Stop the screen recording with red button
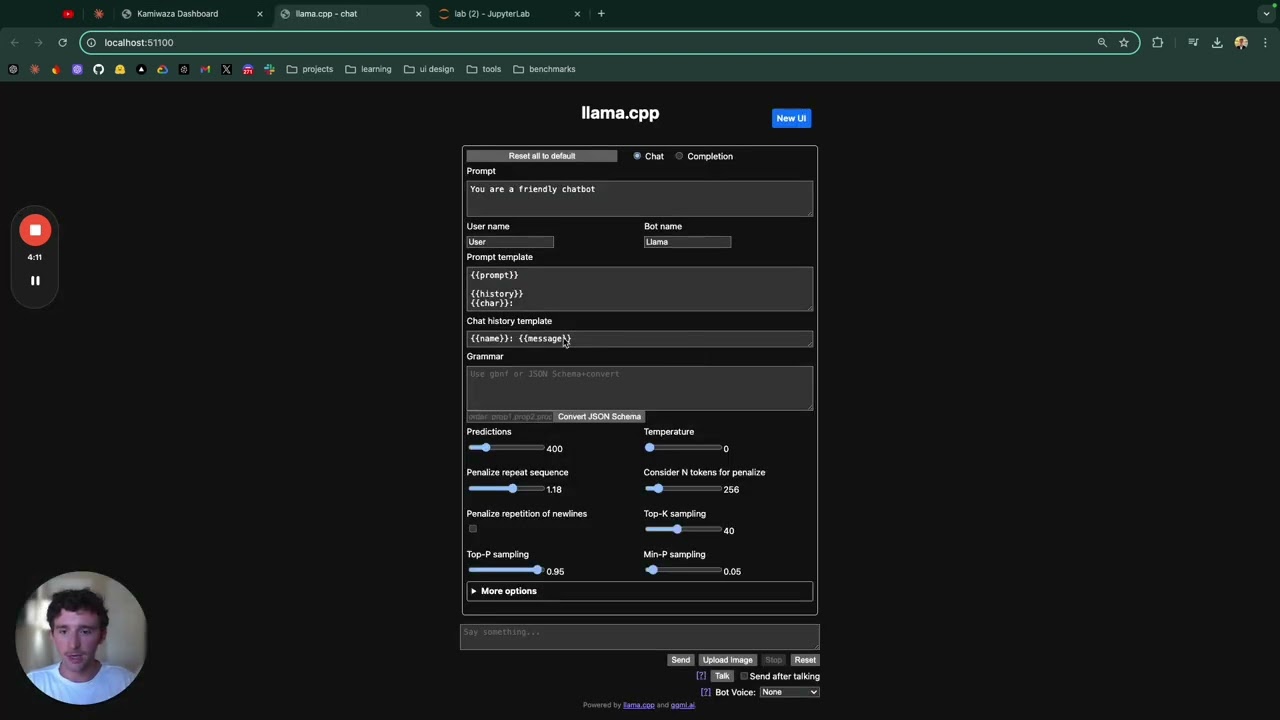The width and height of the screenshot is (1280, 720). click(35, 230)
